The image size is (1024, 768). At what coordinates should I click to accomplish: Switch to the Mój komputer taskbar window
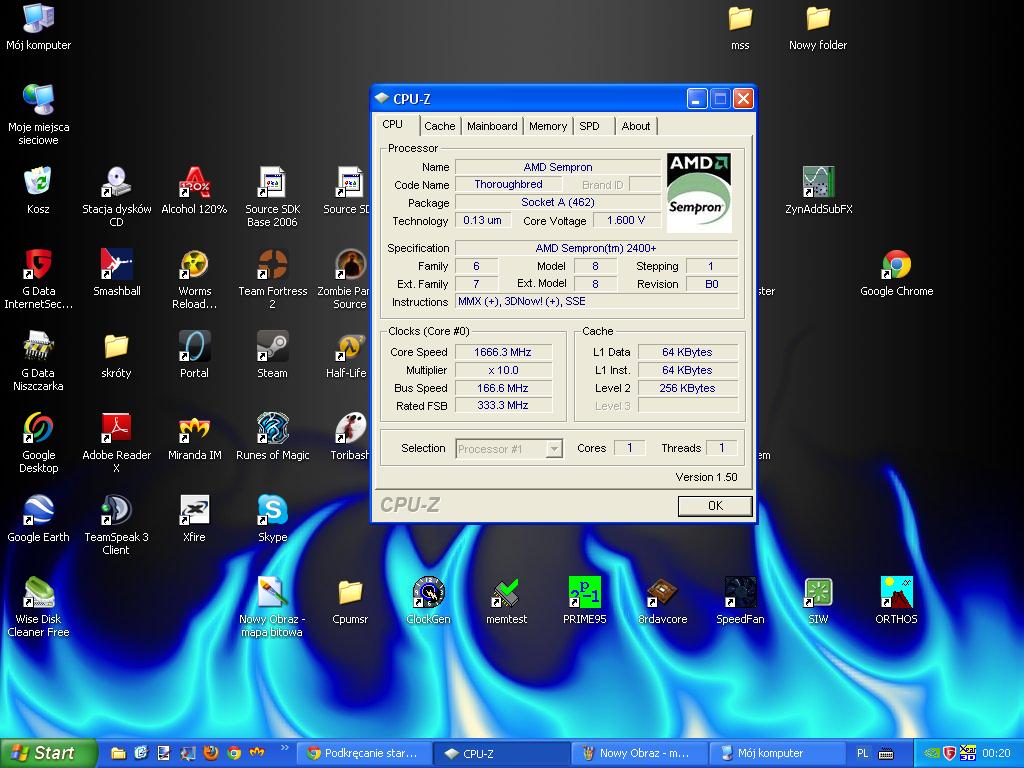coord(772,753)
